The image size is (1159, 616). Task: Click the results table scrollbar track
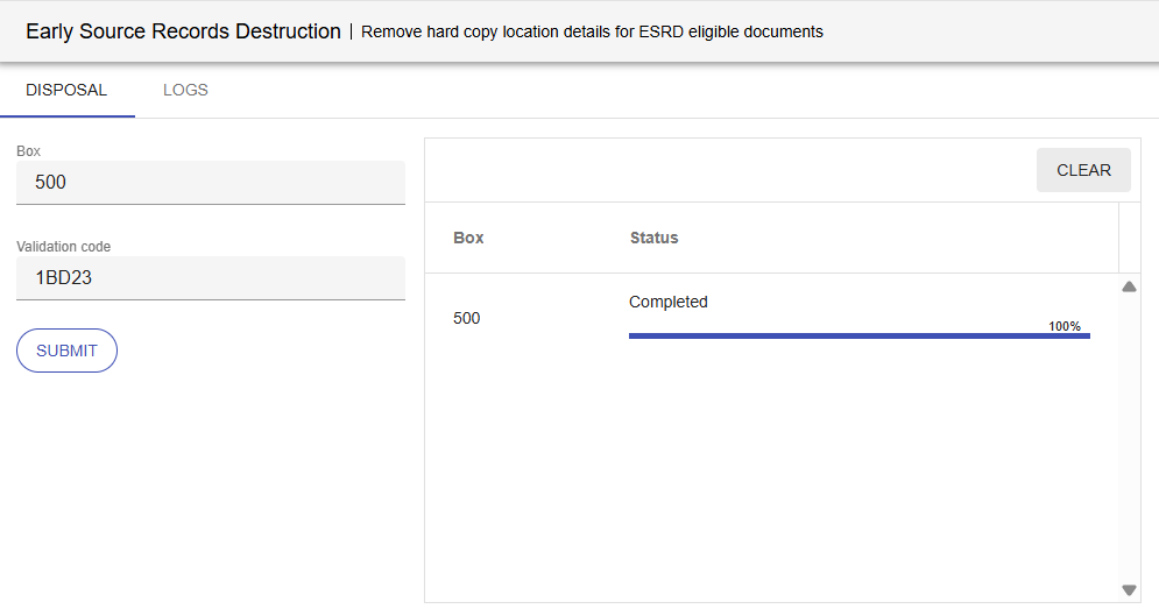(x=1129, y=440)
